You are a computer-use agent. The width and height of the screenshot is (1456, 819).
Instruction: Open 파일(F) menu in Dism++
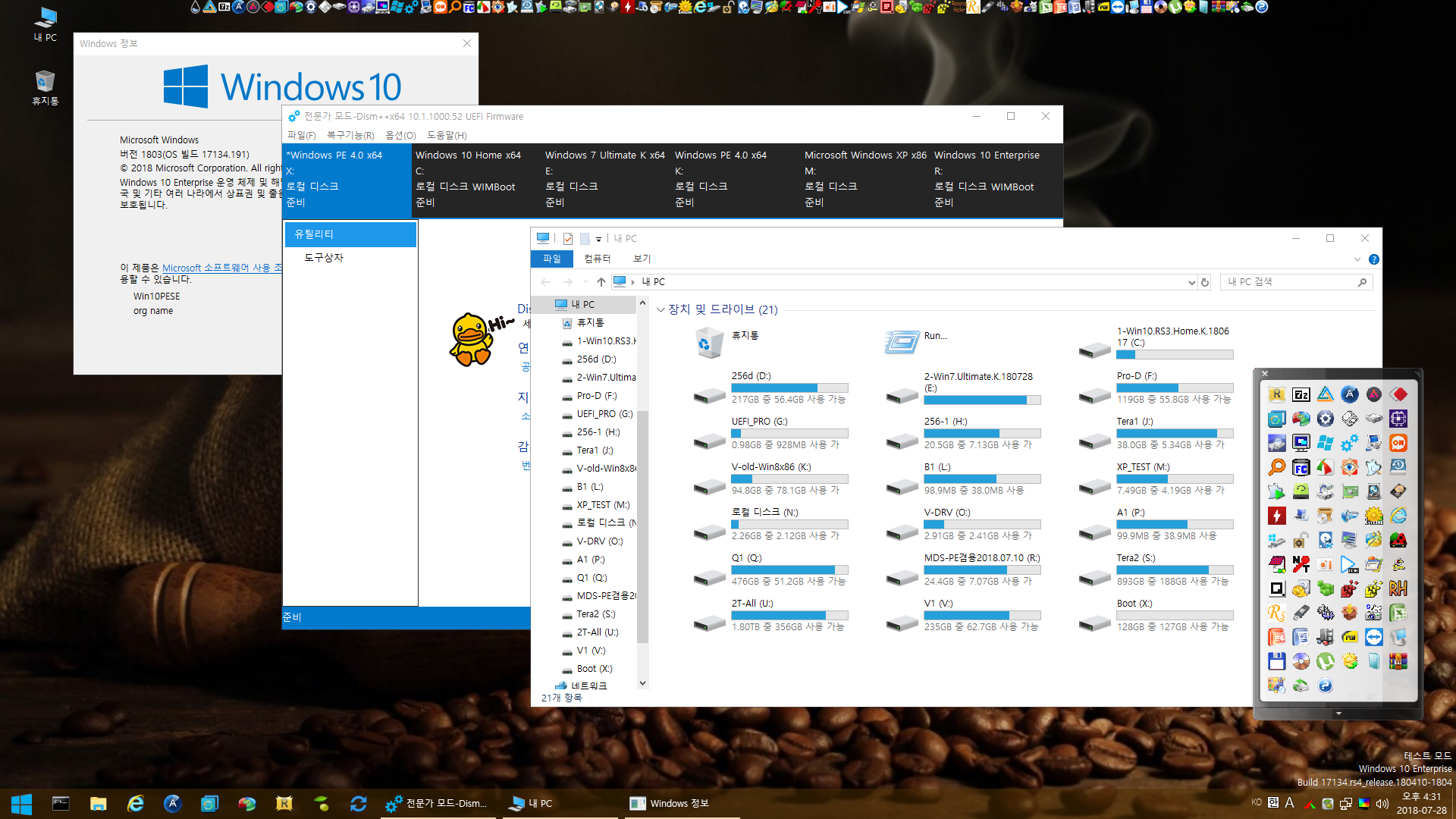301,135
